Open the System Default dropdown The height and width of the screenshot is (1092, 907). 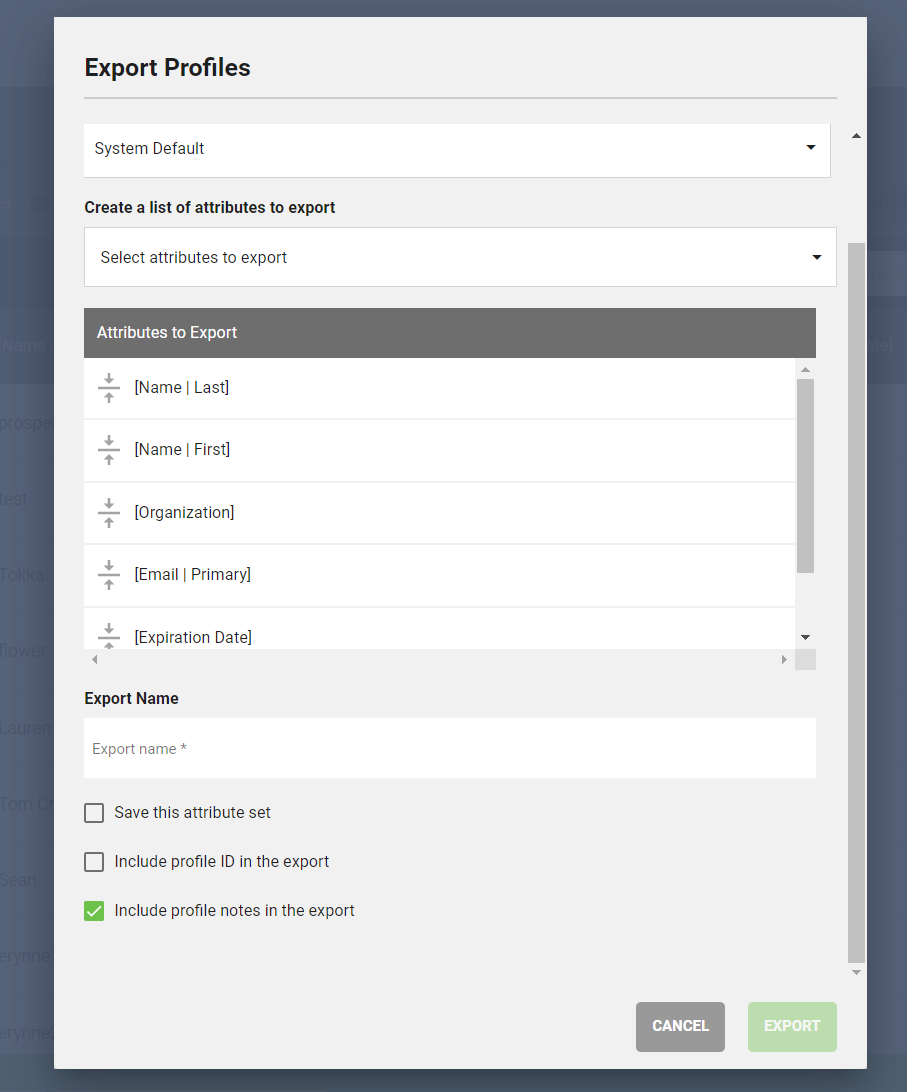coord(457,149)
